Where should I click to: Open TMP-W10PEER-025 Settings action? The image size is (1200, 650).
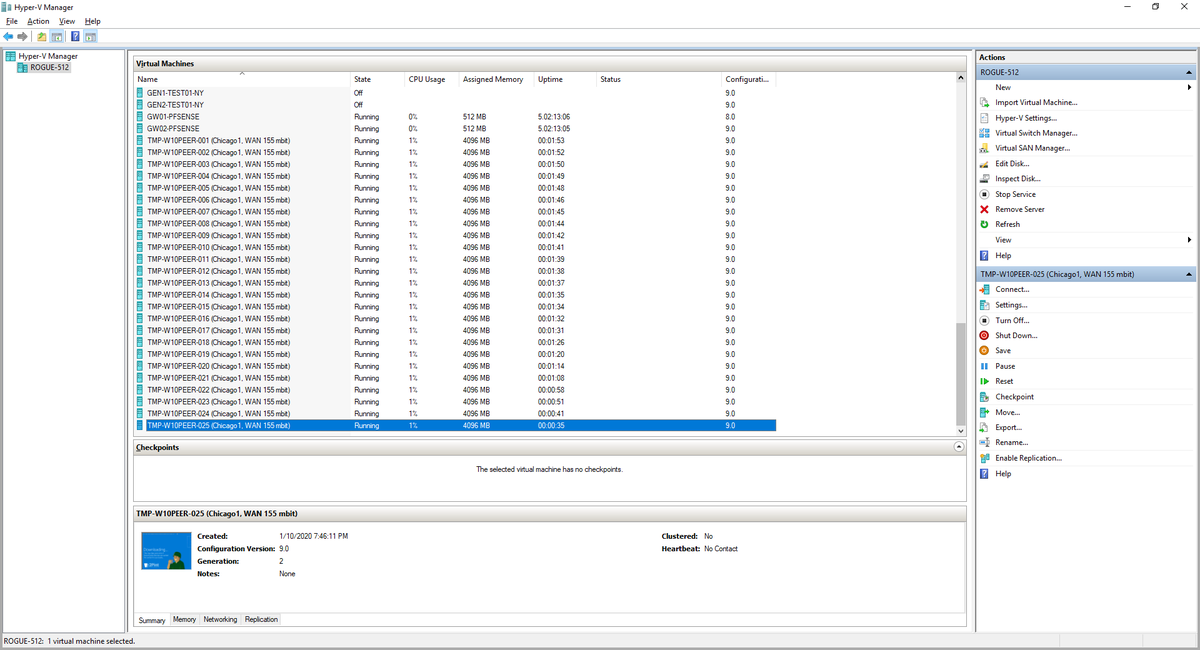pyautogui.click(x=1011, y=305)
